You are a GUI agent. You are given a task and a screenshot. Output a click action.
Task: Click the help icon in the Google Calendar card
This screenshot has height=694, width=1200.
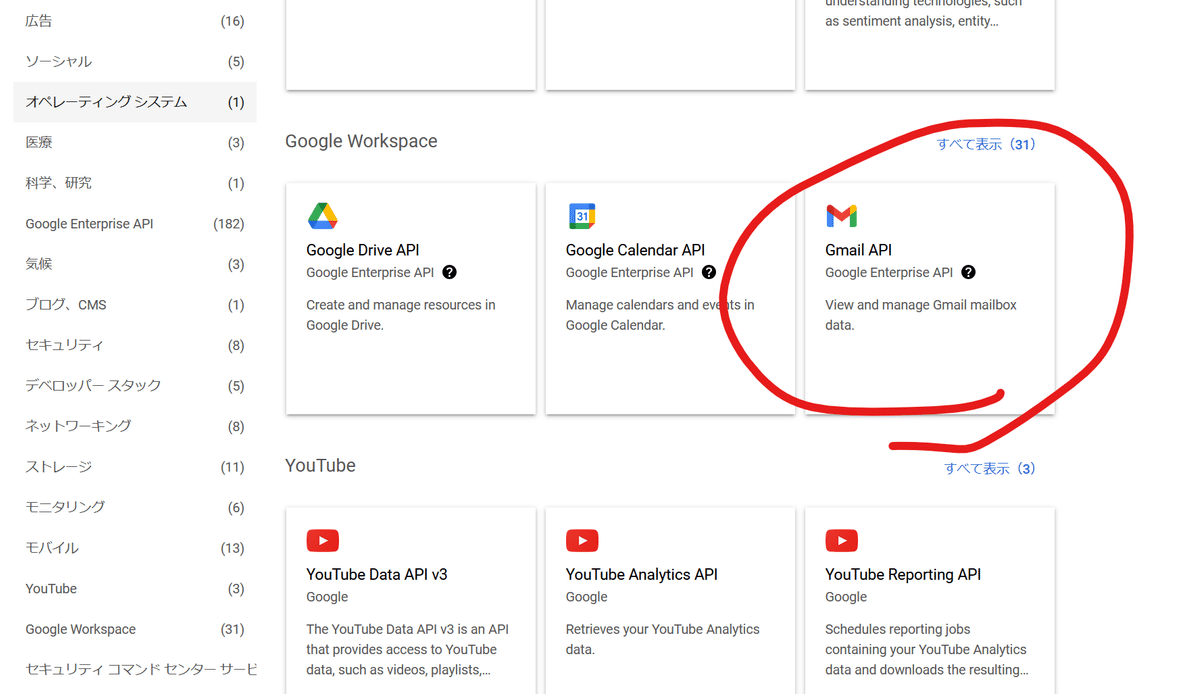pyautogui.click(x=709, y=272)
